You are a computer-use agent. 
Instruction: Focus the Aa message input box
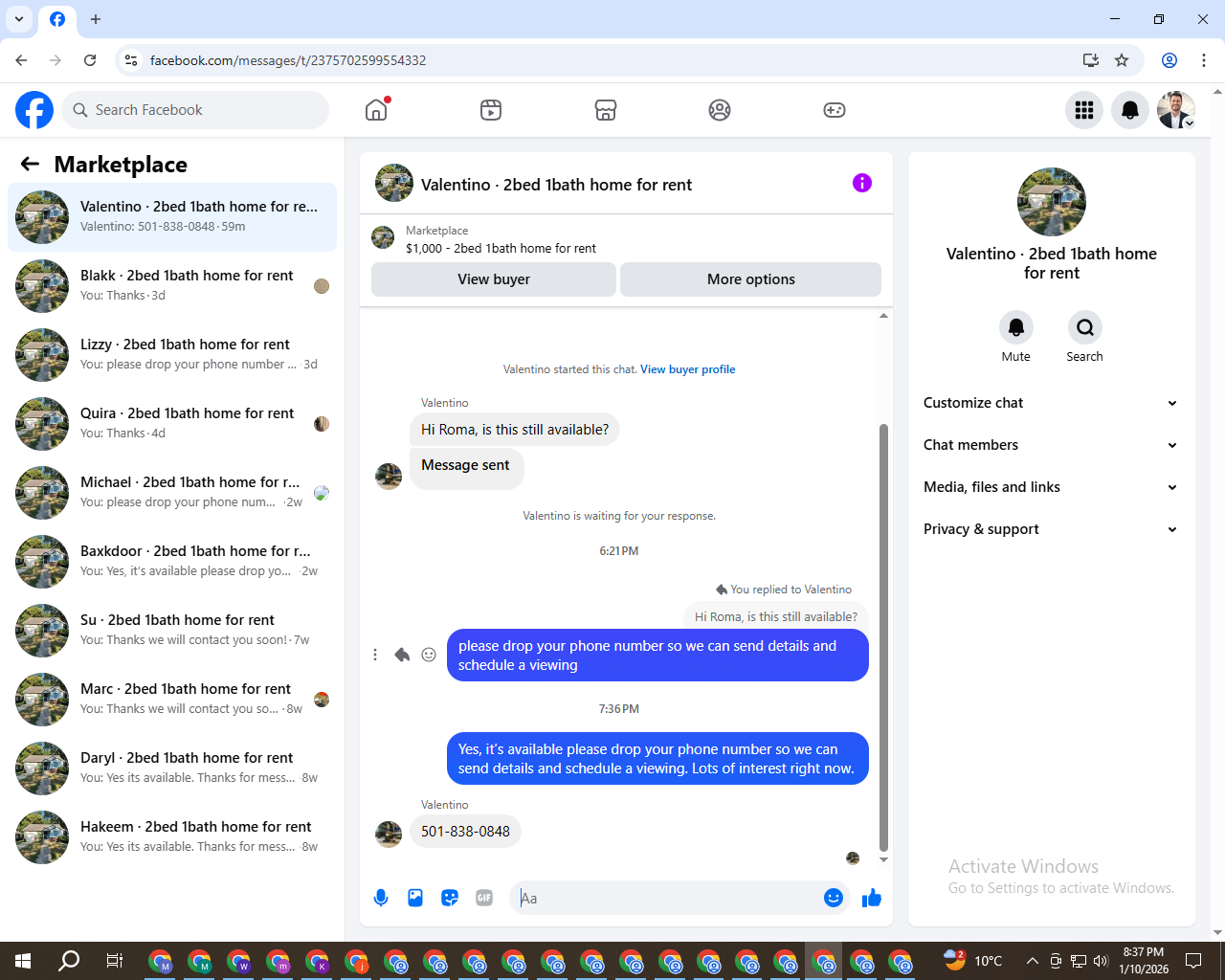click(665, 898)
